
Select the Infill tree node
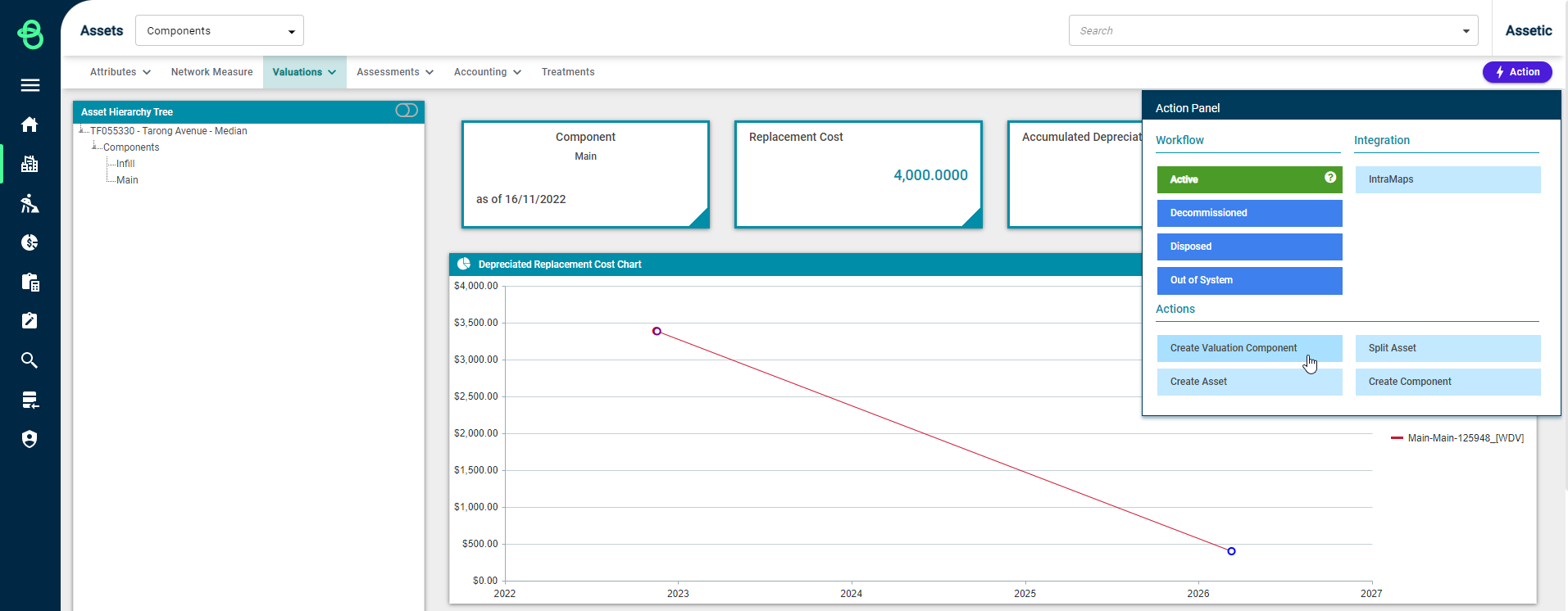(x=125, y=164)
